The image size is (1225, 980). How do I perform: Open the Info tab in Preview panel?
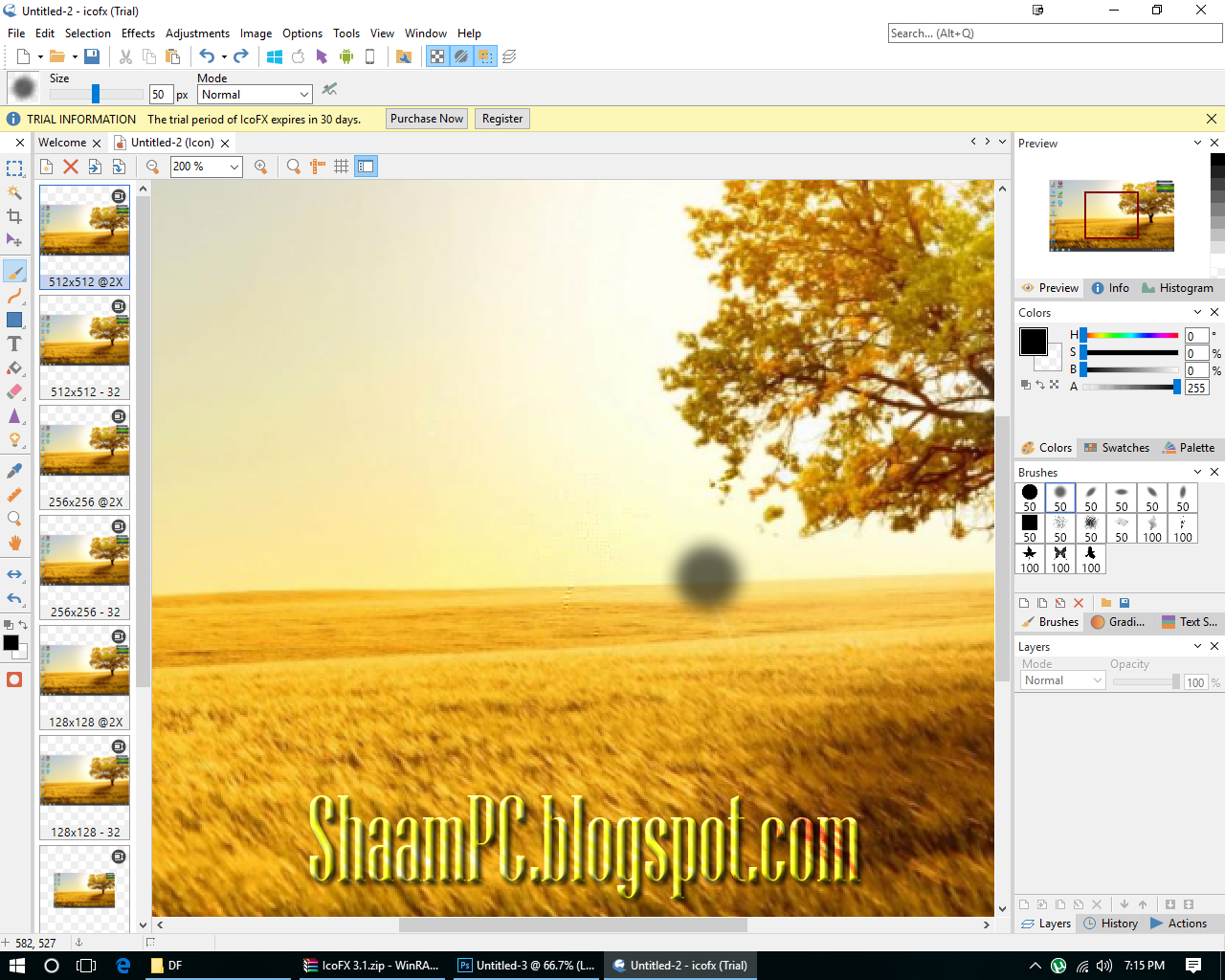1110,288
